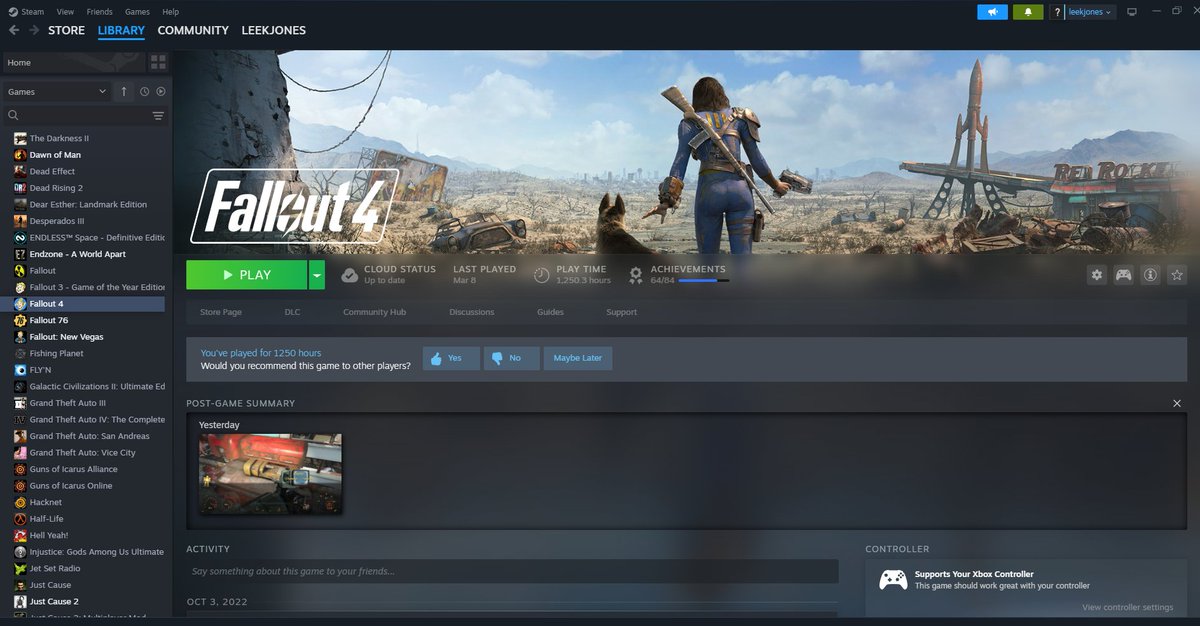Focus the activity comment box
Screen dimensions: 1200x626
coord(512,571)
